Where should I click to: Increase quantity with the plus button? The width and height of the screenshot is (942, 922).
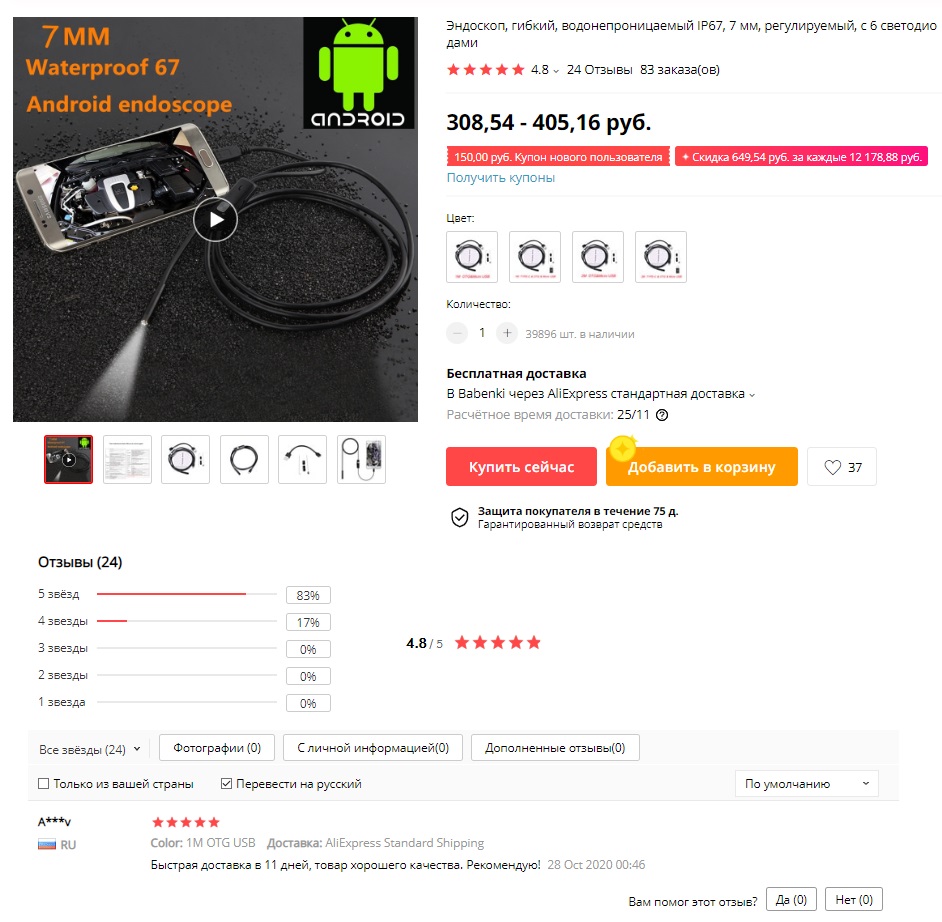506,333
